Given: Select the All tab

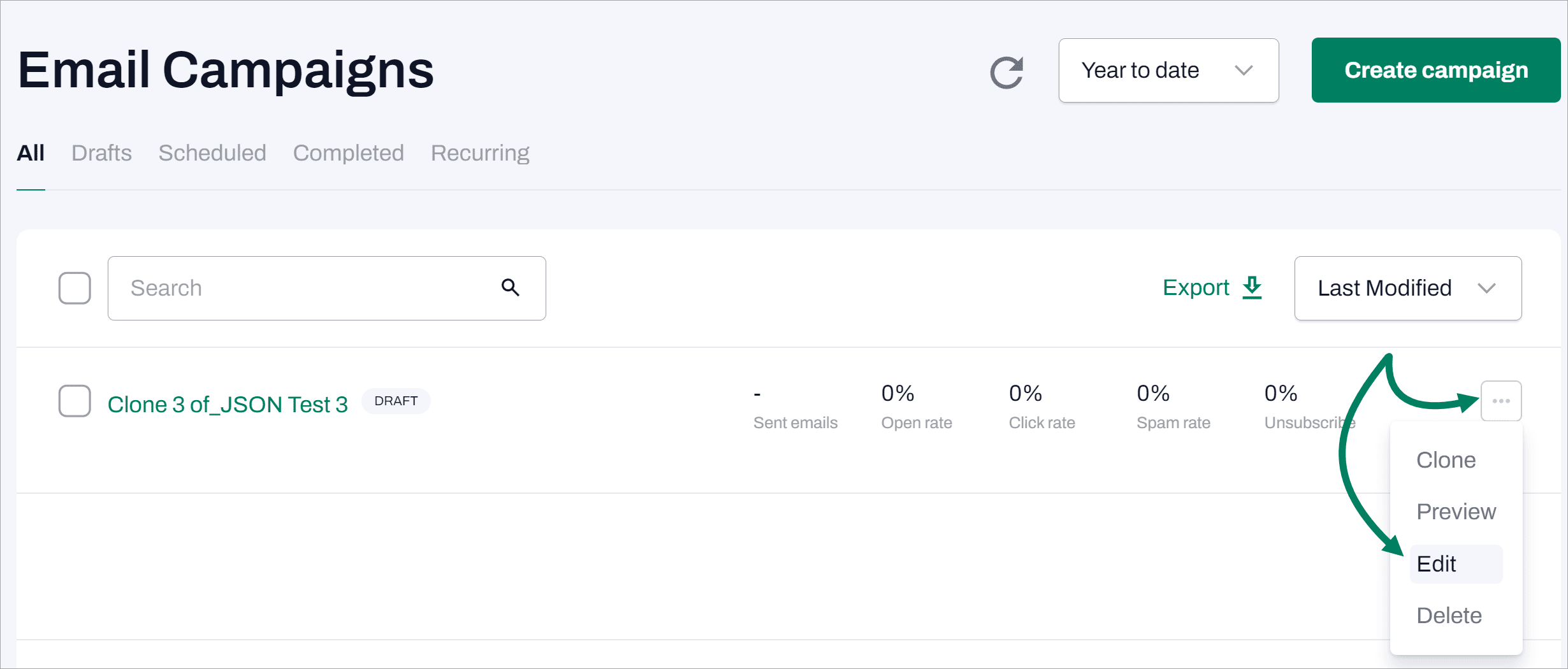Looking at the screenshot, I should 31,153.
